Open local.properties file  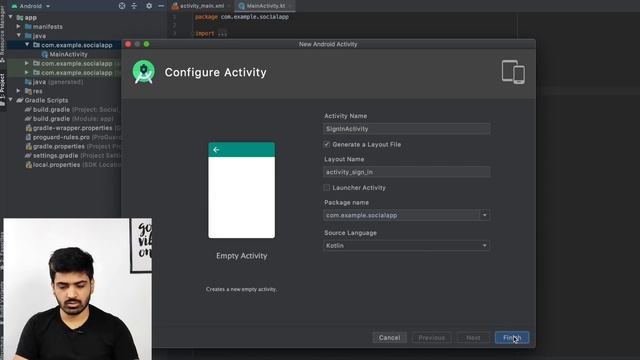(x=73, y=165)
